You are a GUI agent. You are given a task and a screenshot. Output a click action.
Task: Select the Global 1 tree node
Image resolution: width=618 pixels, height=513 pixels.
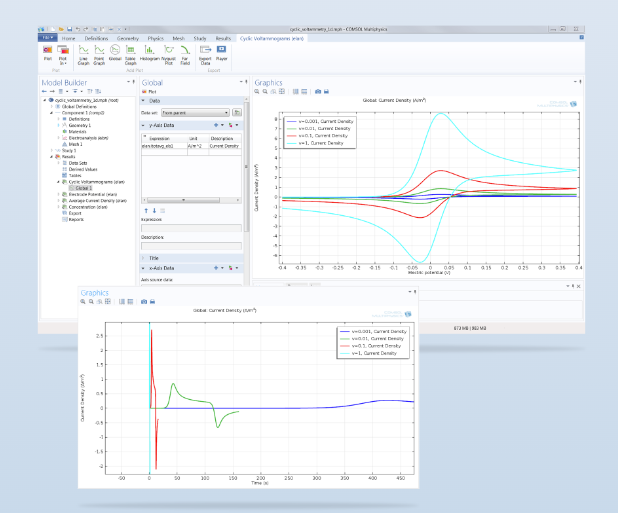(83, 188)
